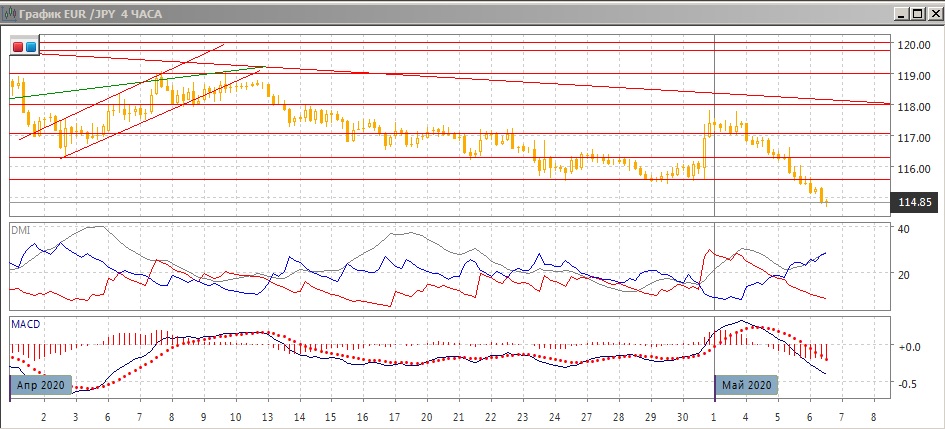
Task: Click the График EUR/JPY 4 ЧАСА title
Action: click(x=92, y=12)
